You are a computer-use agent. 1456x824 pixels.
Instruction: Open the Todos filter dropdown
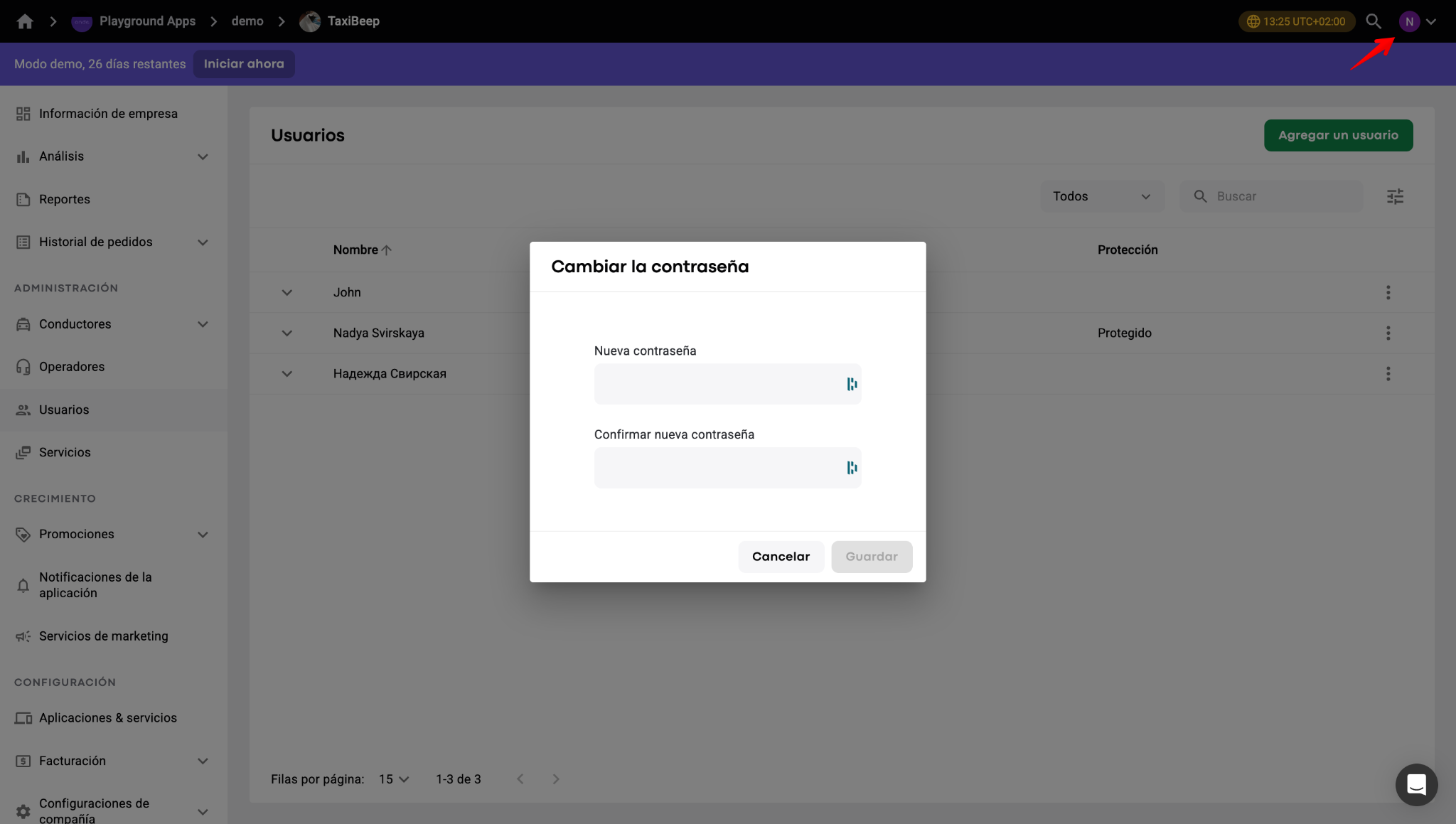1102,196
